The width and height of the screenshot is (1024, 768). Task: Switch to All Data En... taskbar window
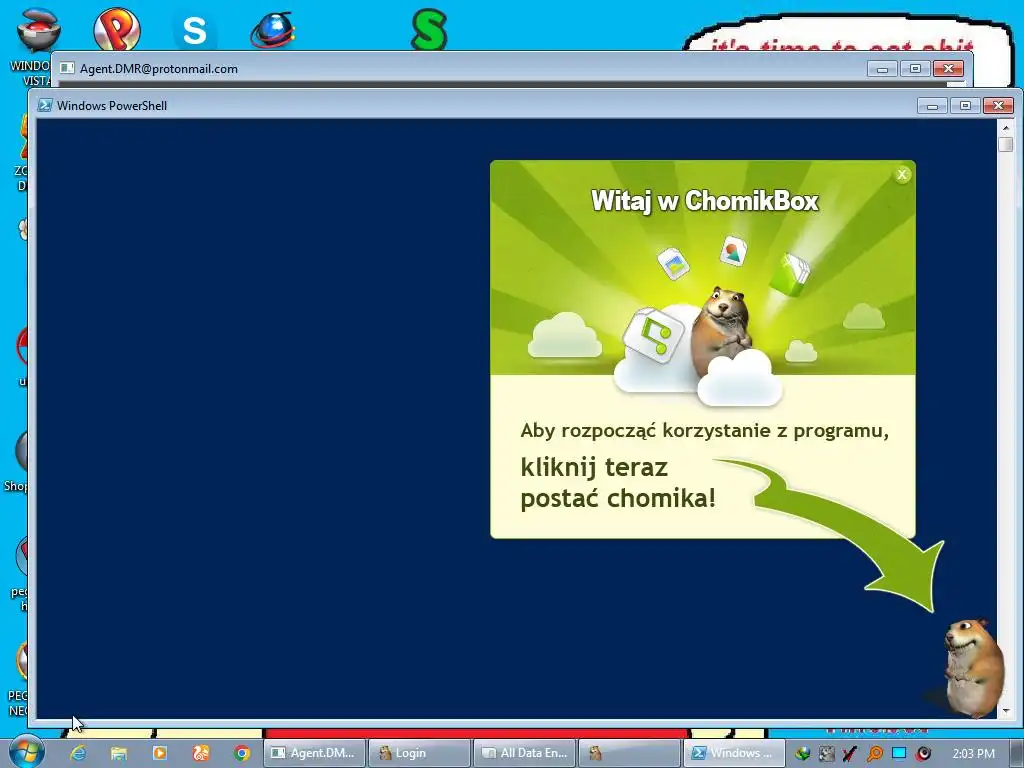point(524,753)
